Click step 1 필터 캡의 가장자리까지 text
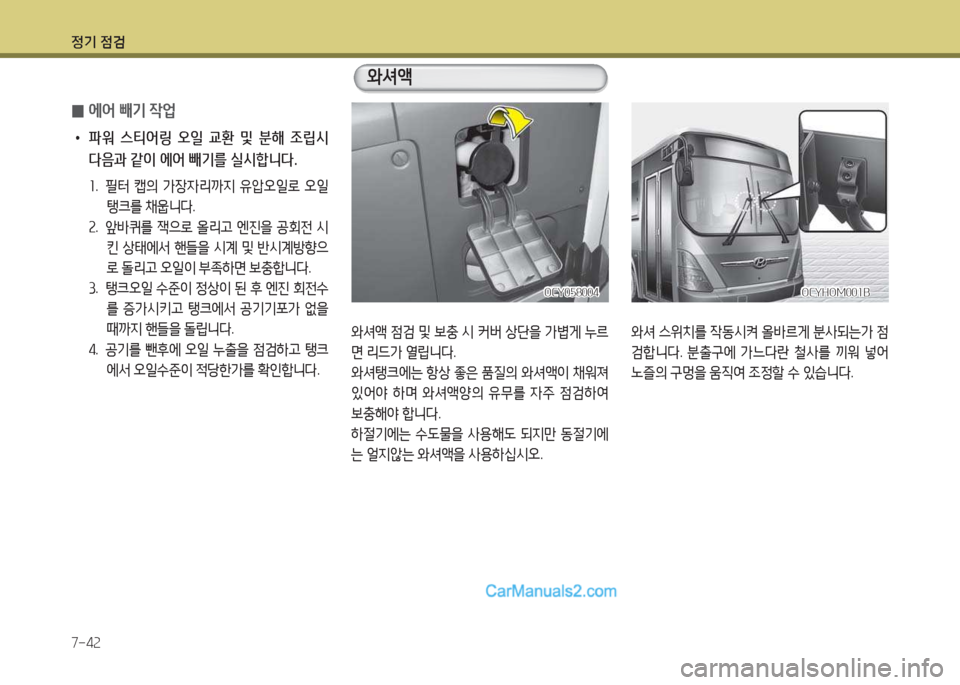Screen dimensions: 960x685 tap(208, 195)
